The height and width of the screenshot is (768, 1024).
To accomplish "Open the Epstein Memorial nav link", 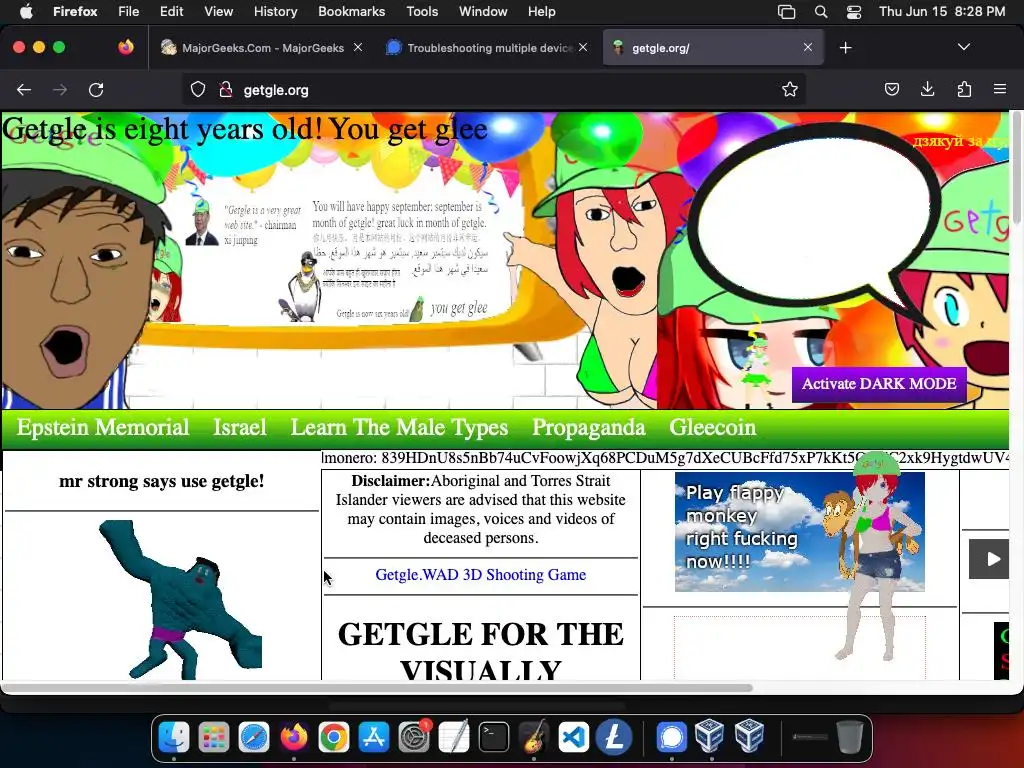I will click(103, 427).
